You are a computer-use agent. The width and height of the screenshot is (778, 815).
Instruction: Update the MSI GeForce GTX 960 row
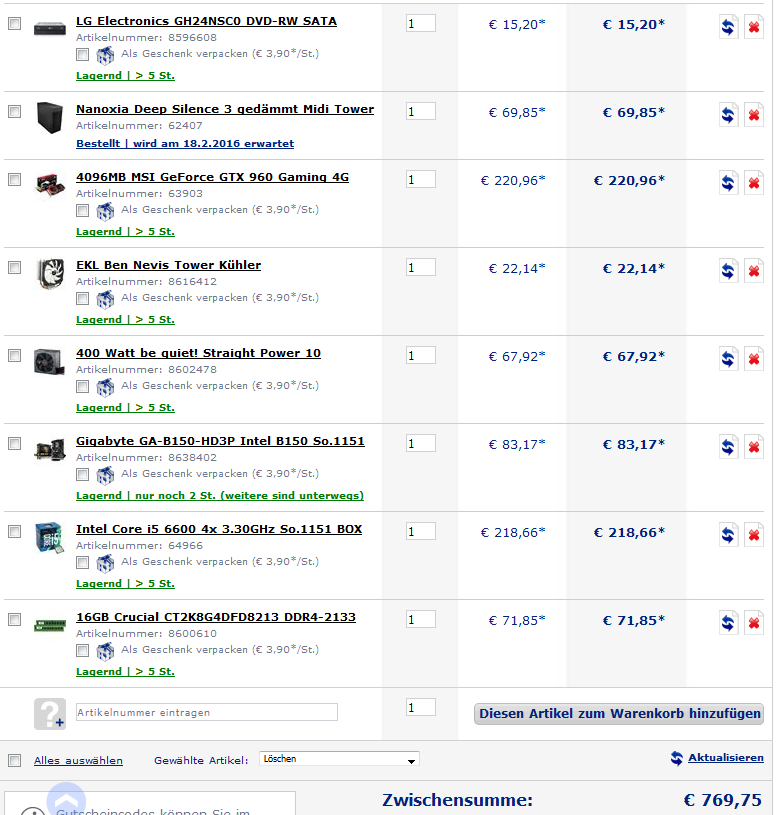(x=729, y=182)
